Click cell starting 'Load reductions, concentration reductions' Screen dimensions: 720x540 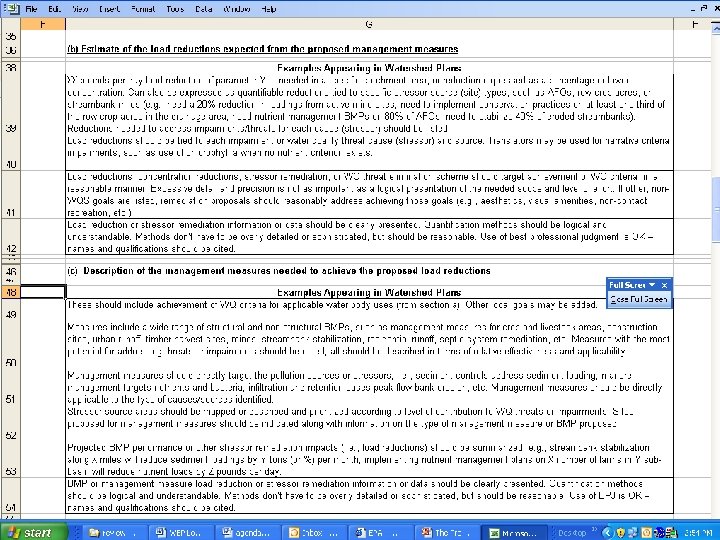pyautogui.click(x=369, y=194)
